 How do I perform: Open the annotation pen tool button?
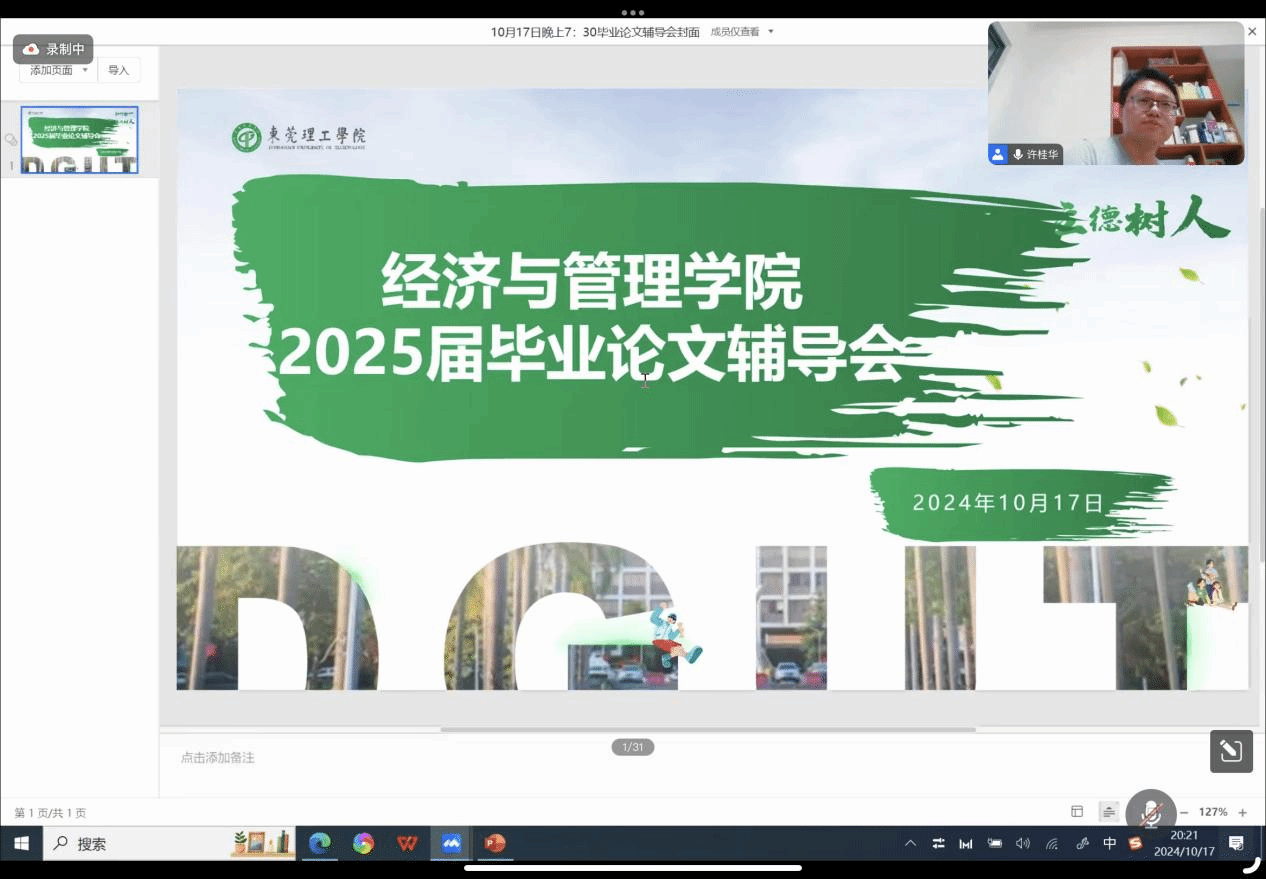(x=1231, y=751)
